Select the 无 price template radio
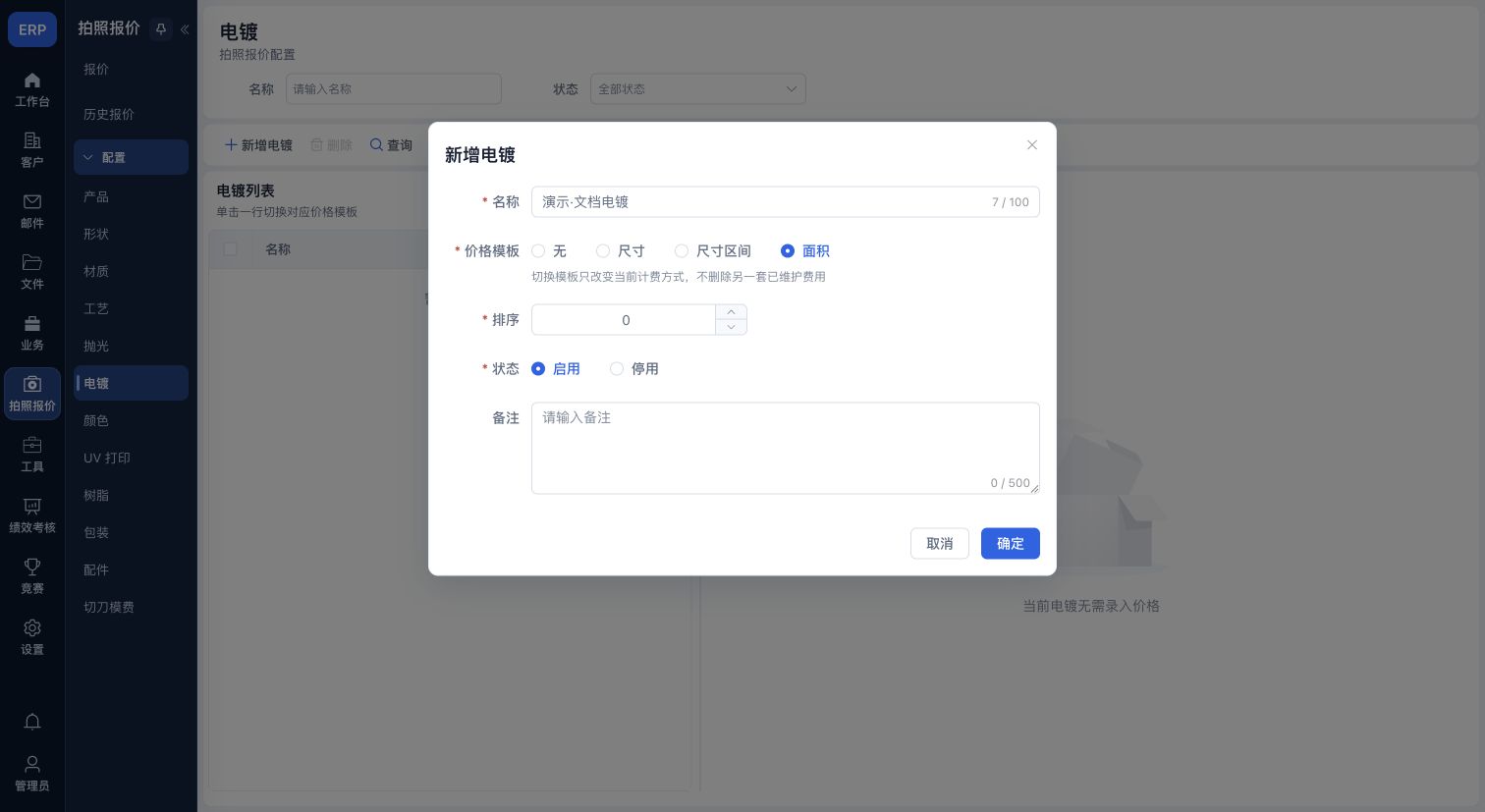 point(549,251)
